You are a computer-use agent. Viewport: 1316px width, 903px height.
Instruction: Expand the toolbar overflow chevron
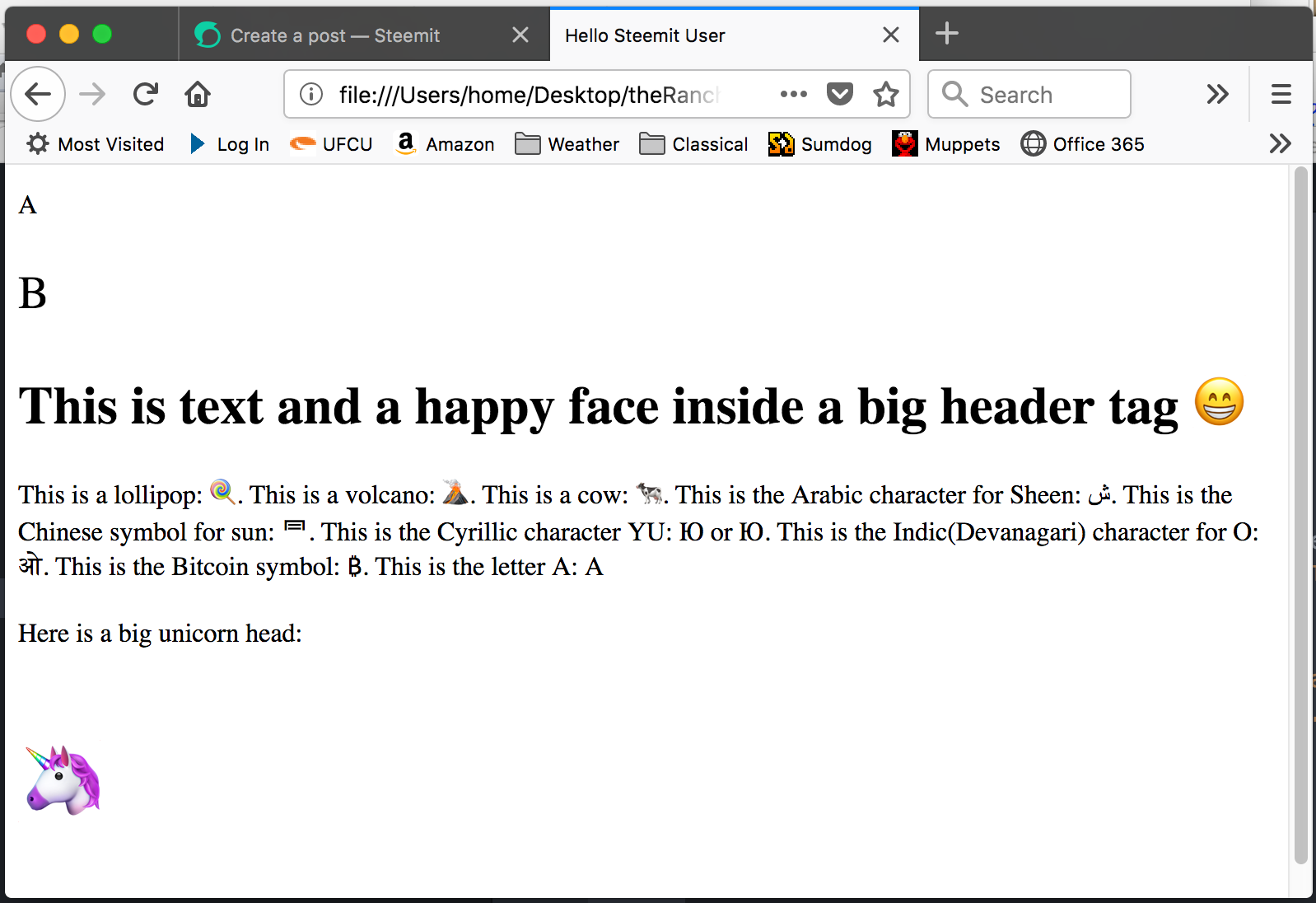point(1218,94)
